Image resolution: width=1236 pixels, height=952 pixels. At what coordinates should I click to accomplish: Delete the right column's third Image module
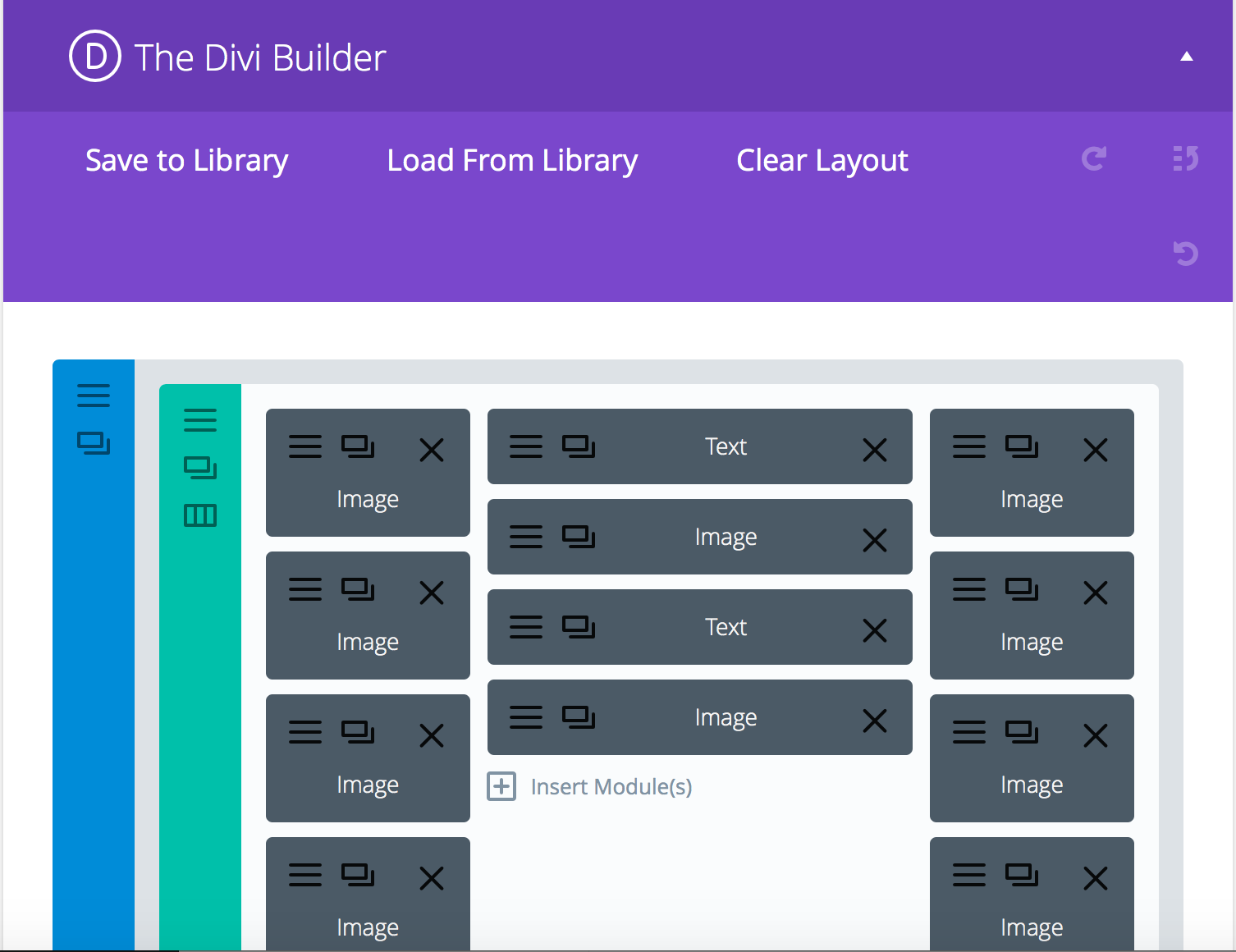click(1096, 735)
